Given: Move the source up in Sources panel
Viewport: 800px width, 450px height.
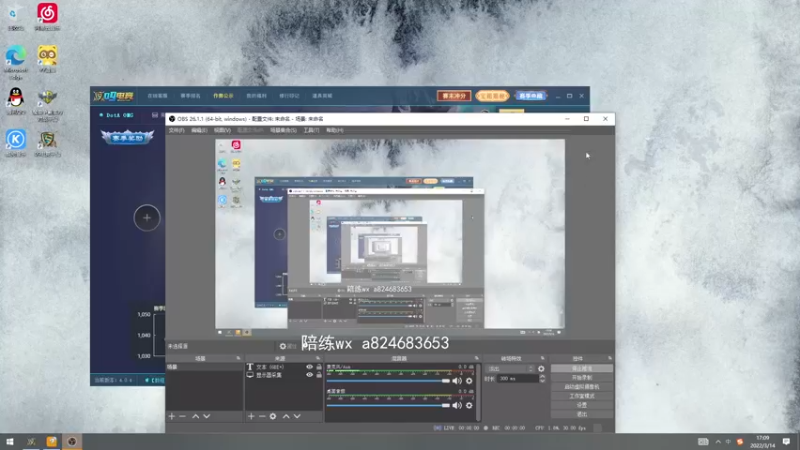Looking at the screenshot, I should click(286, 416).
